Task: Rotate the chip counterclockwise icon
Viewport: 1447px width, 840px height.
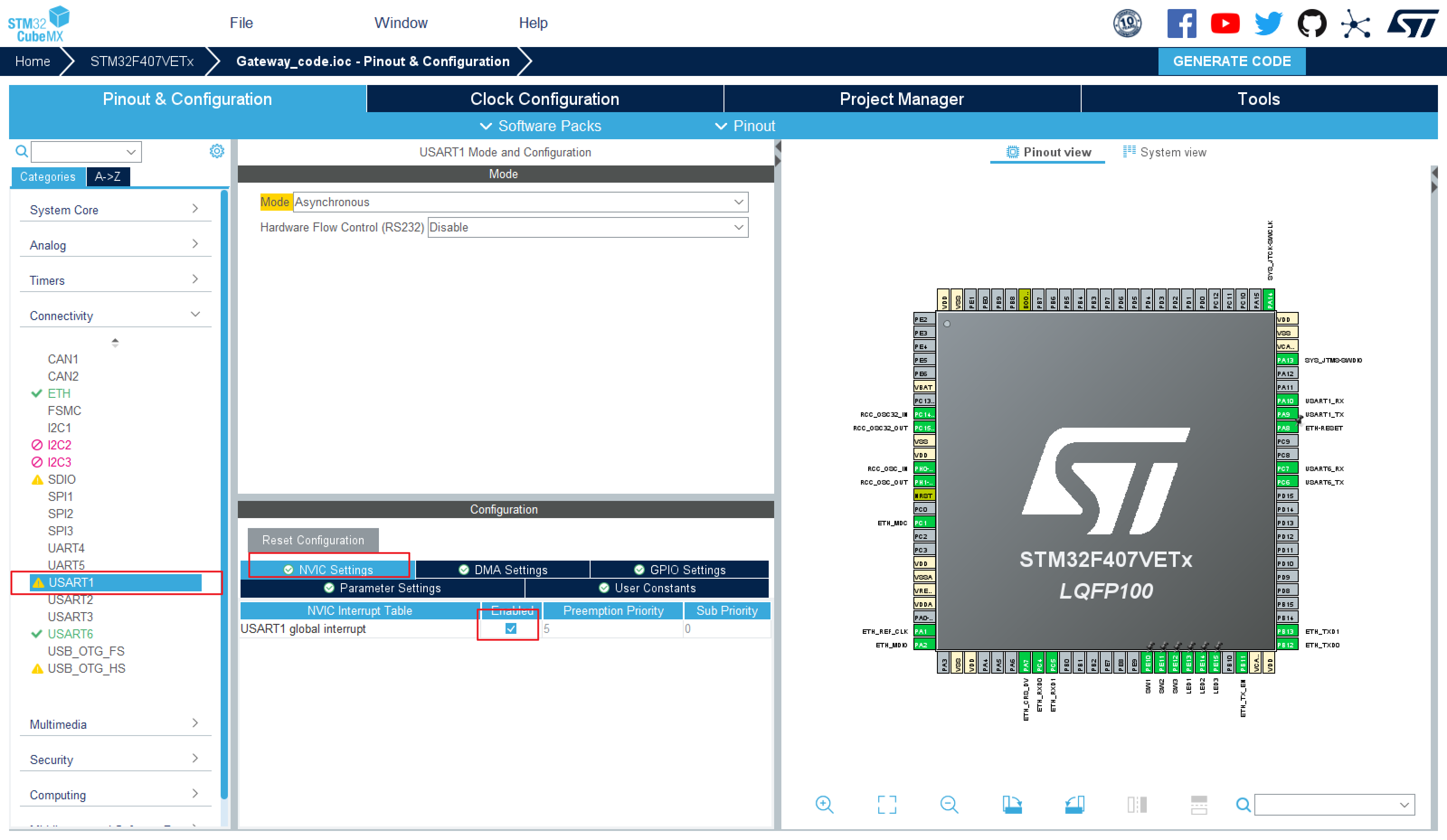Action: 1074,804
